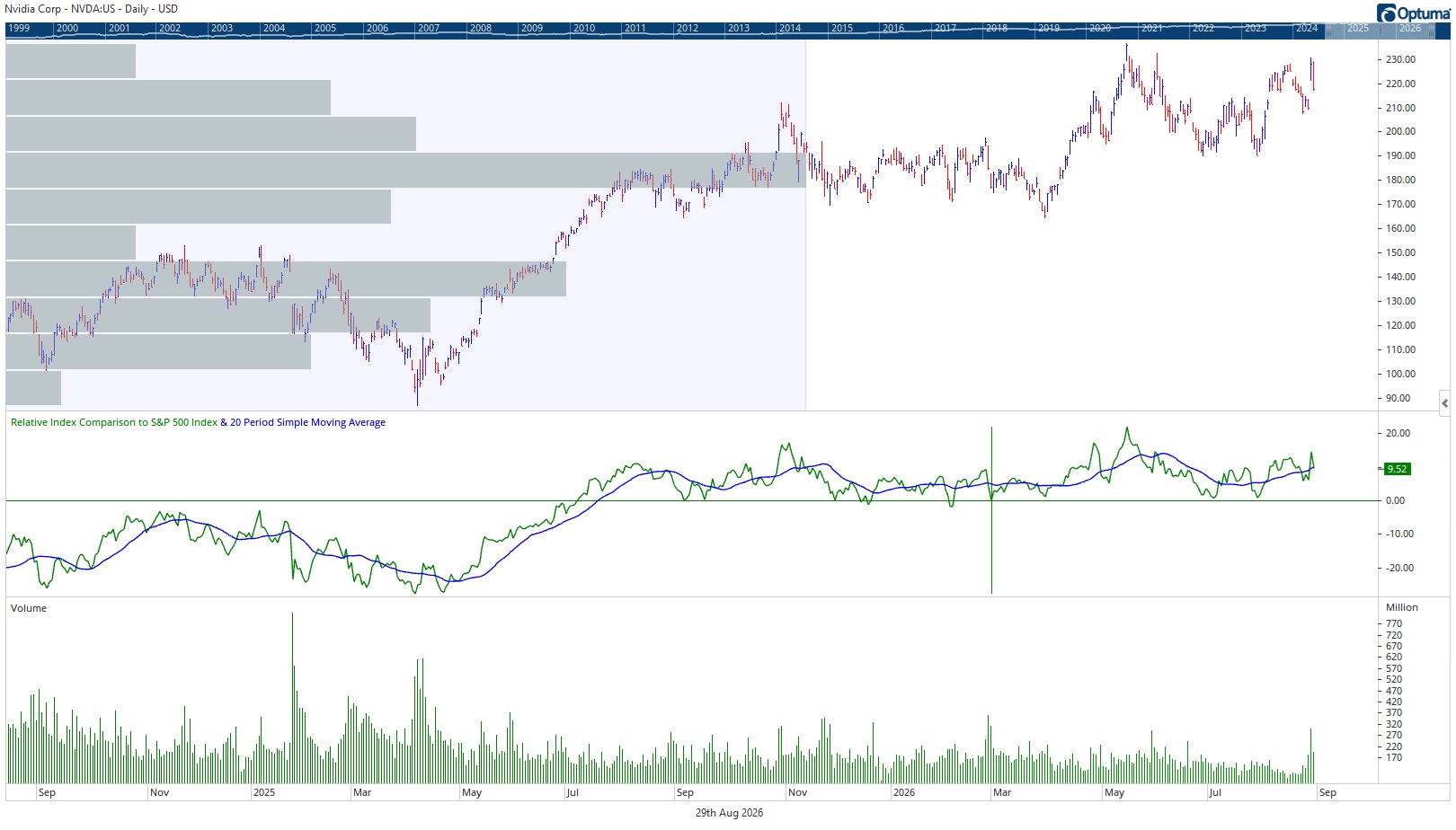
Task: Select the 29th Aug 2026 date label
Action: tap(729, 813)
